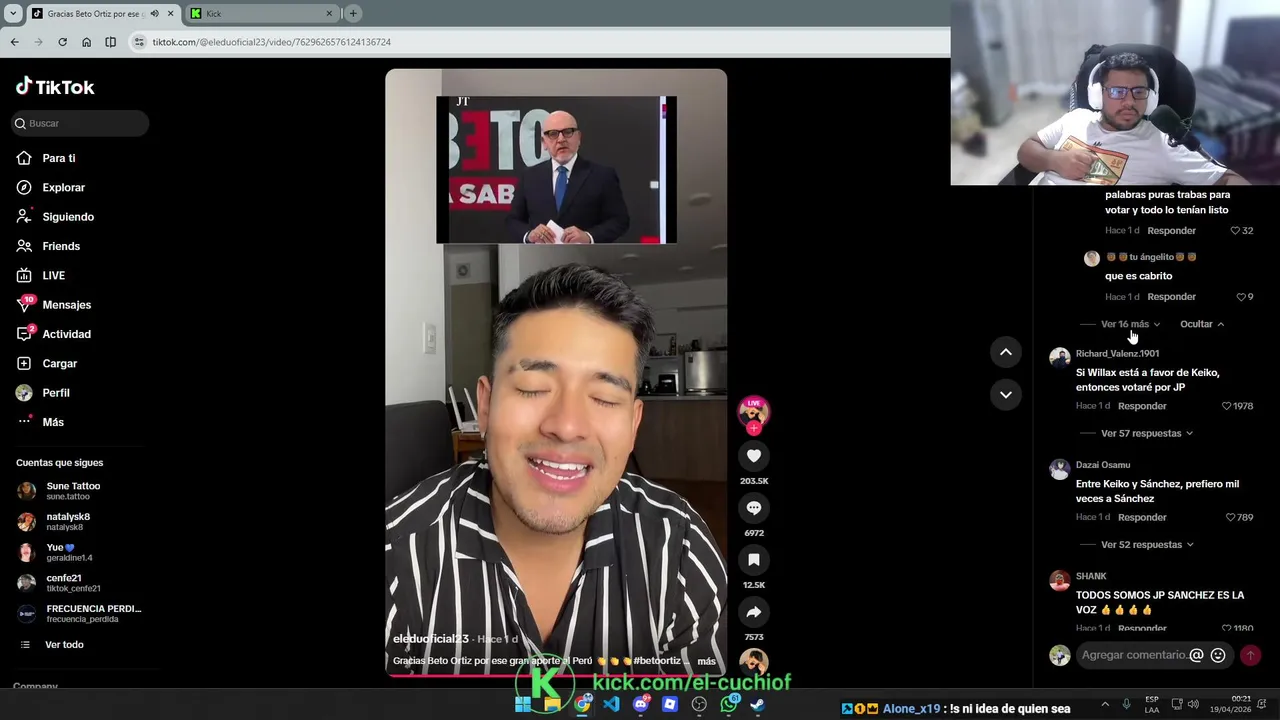Like the 'que es cabrito' reply
1280x720 pixels.
[1241, 297]
